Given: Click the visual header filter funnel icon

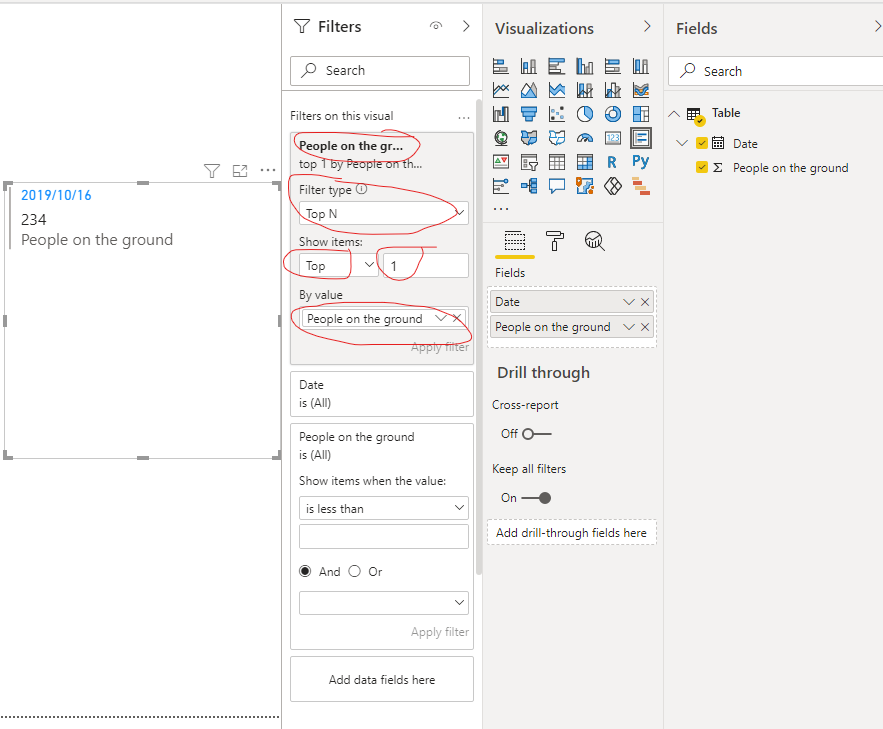Looking at the screenshot, I should coord(212,171).
